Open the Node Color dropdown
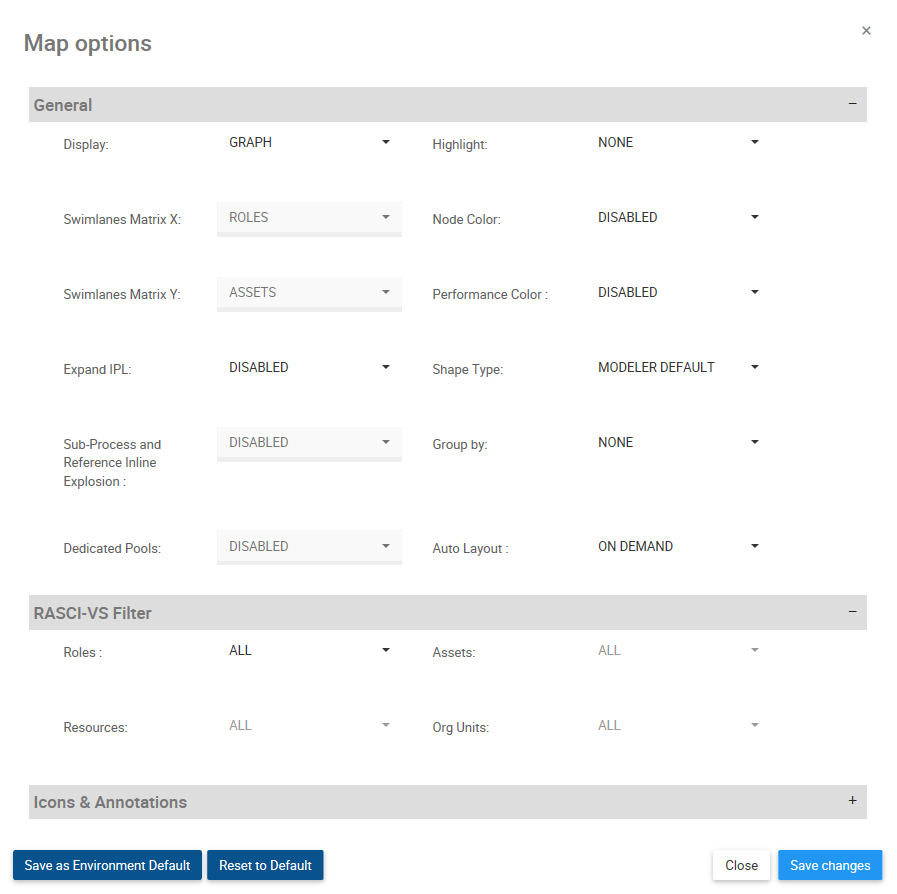Viewport: 897px width, 894px height. (x=678, y=218)
